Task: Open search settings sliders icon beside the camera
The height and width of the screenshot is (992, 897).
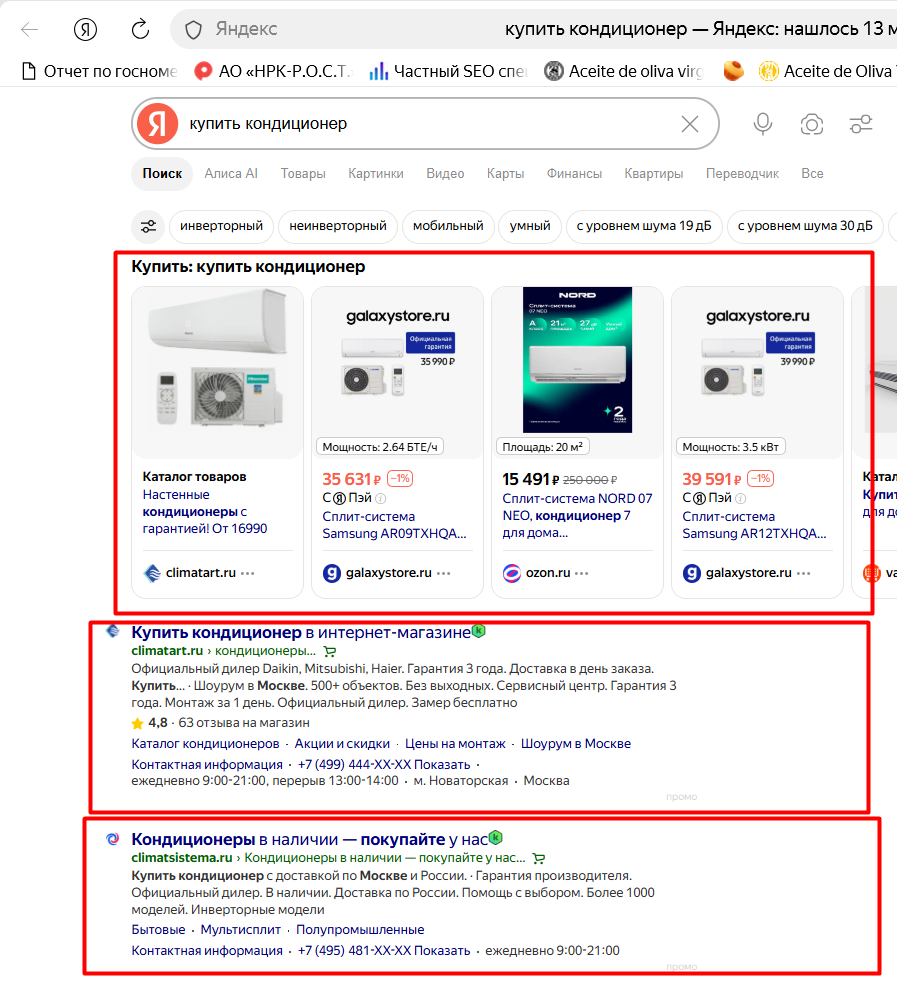Action: [861, 124]
